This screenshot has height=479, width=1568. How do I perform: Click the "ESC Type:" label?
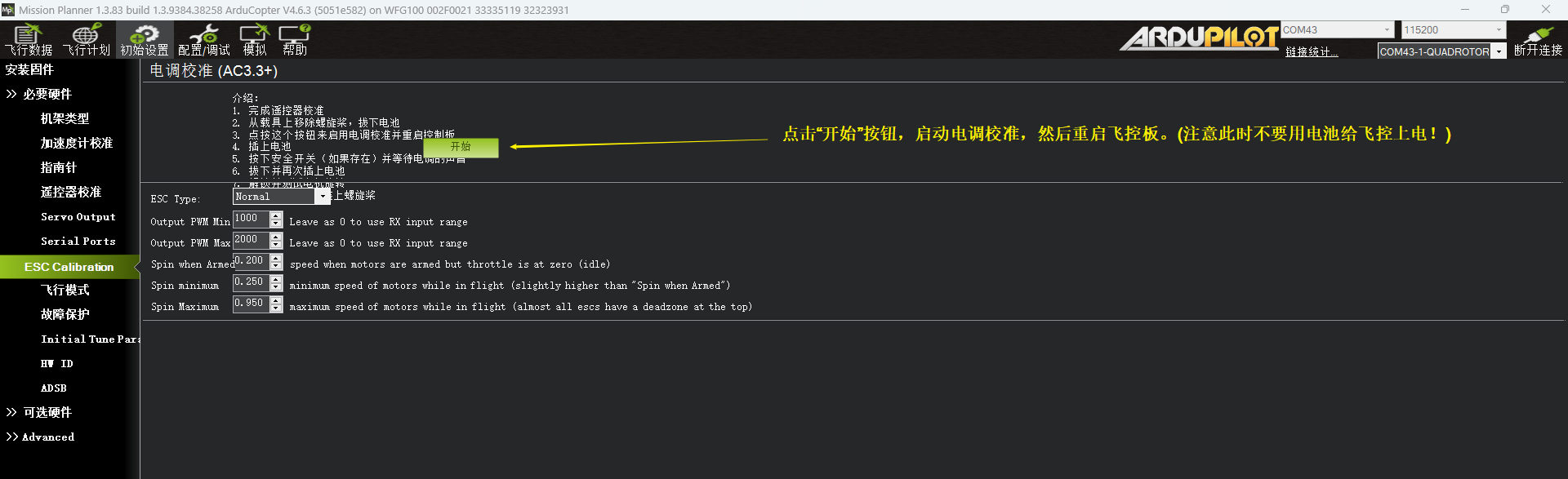pos(176,199)
